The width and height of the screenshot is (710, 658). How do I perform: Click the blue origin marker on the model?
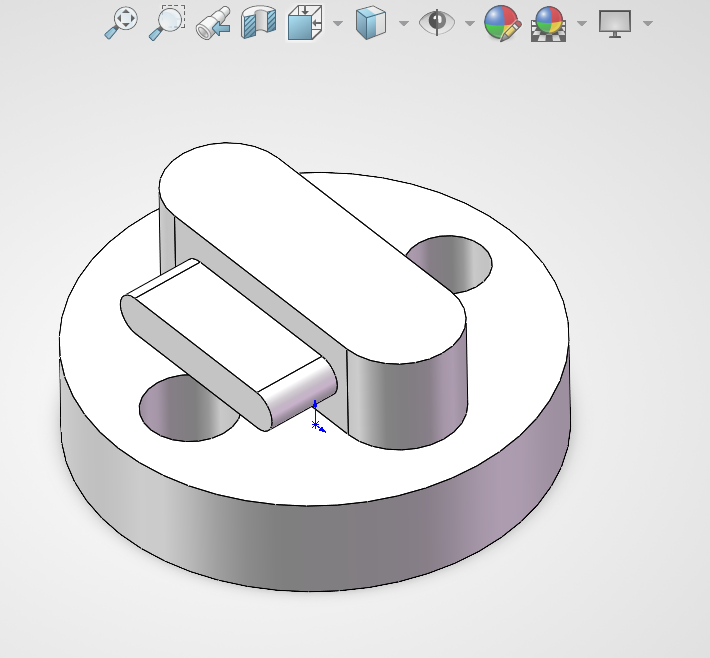pos(316,425)
